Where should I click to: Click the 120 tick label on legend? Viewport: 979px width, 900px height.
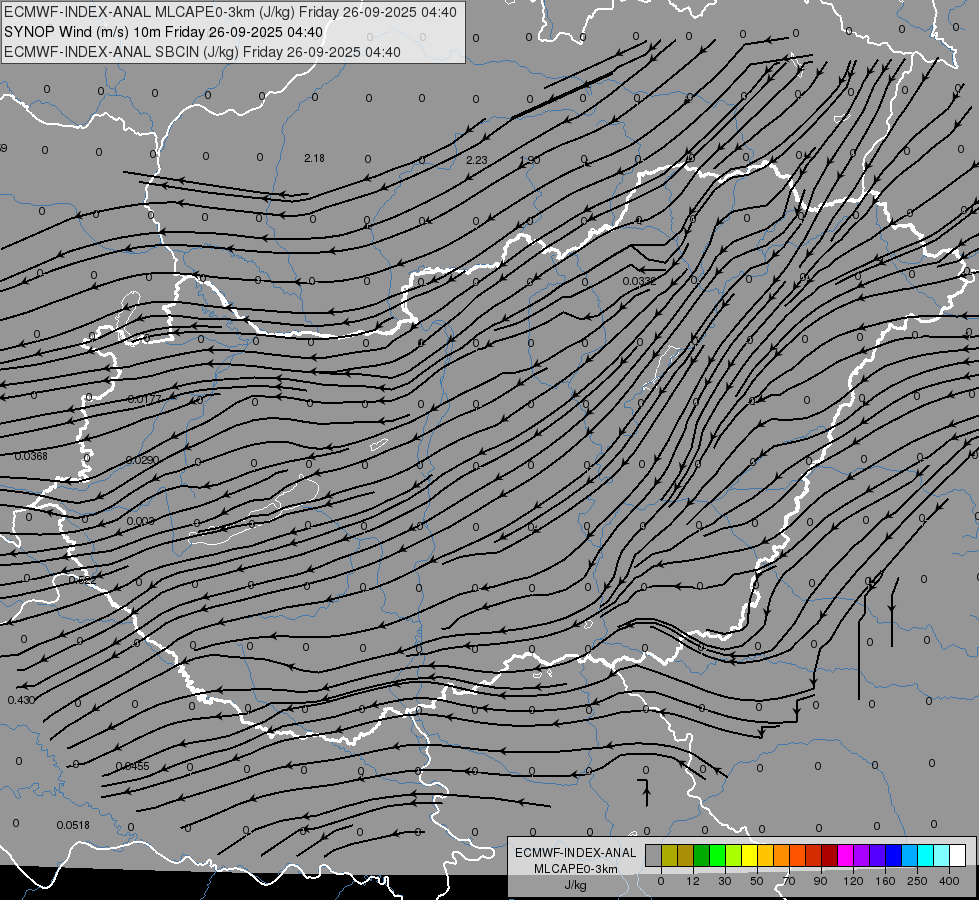pyautogui.click(x=853, y=881)
